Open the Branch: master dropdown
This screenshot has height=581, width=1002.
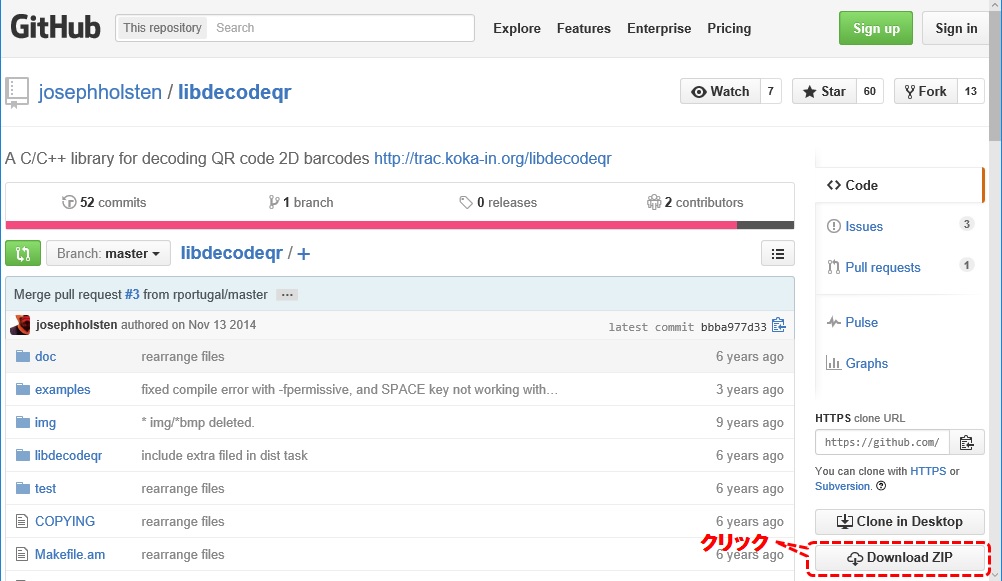click(108, 254)
